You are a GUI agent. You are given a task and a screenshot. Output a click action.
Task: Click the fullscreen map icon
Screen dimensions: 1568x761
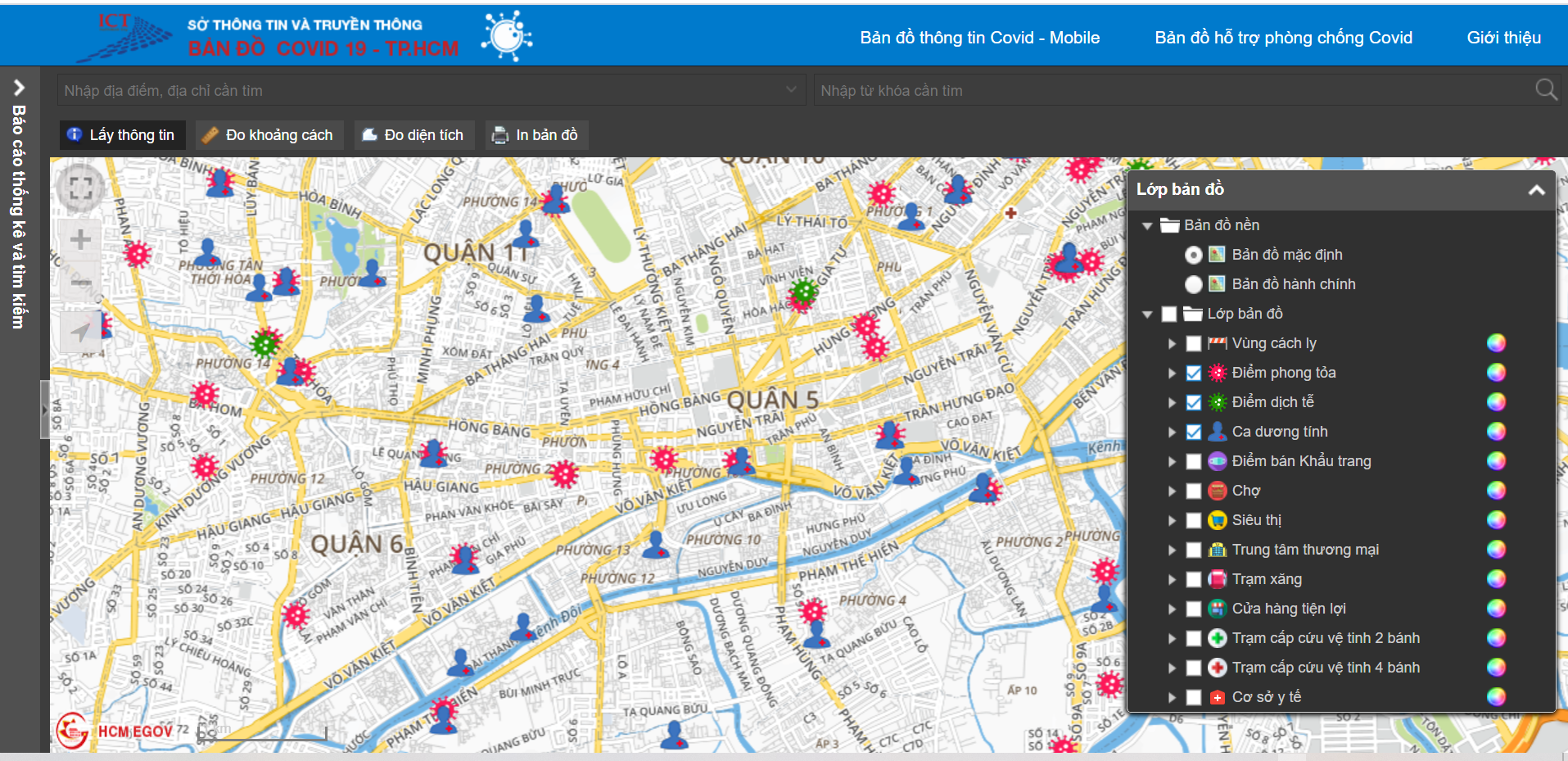80,188
